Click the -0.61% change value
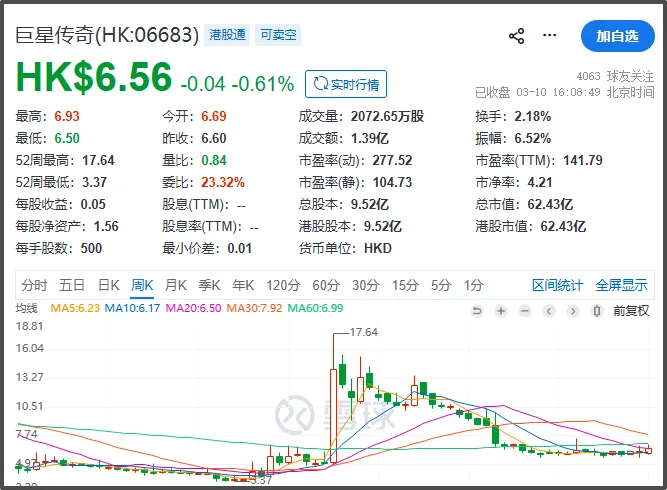Viewport: 667px width, 490px height. pyautogui.click(x=263, y=84)
